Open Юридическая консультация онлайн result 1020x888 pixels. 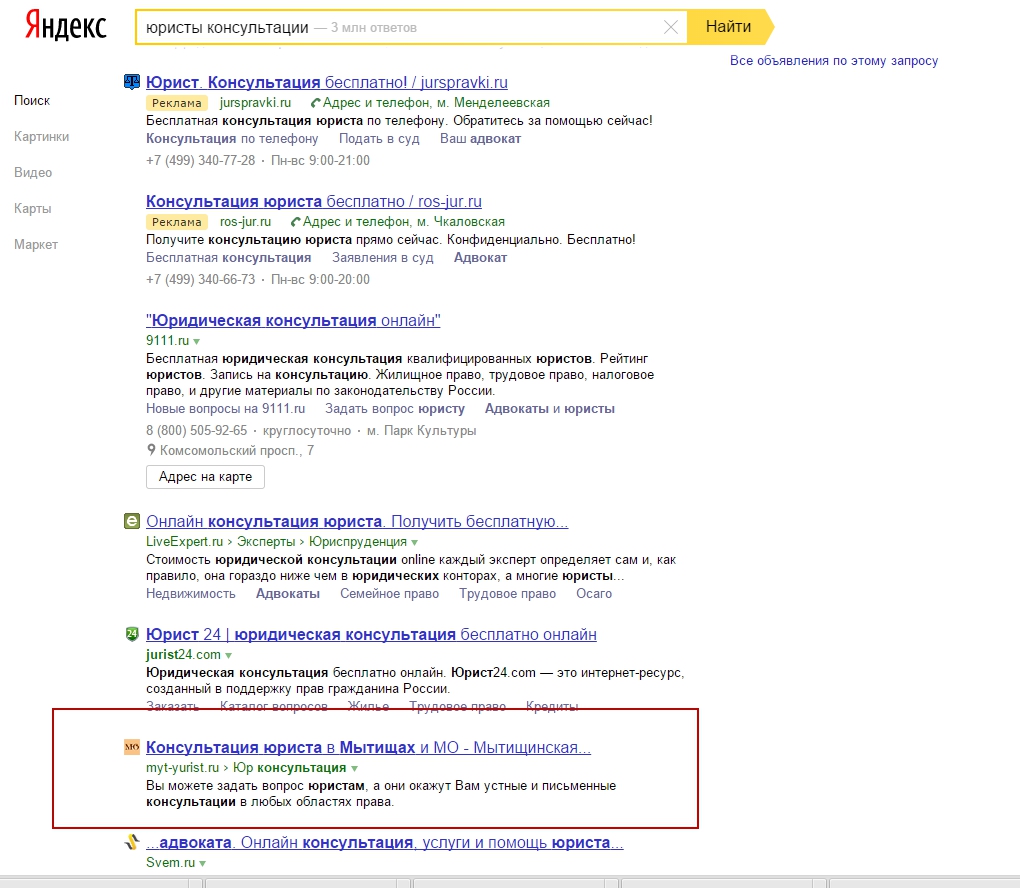(x=293, y=321)
